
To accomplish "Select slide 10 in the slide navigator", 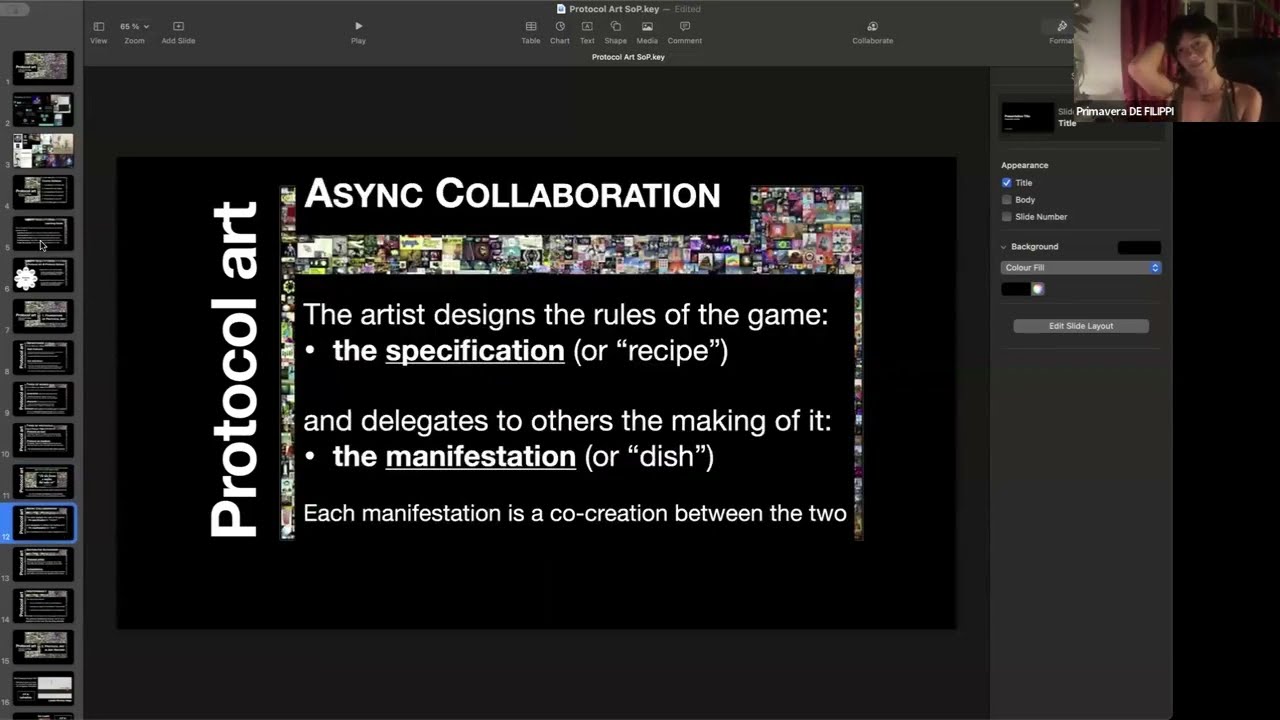I will click(43, 439).
